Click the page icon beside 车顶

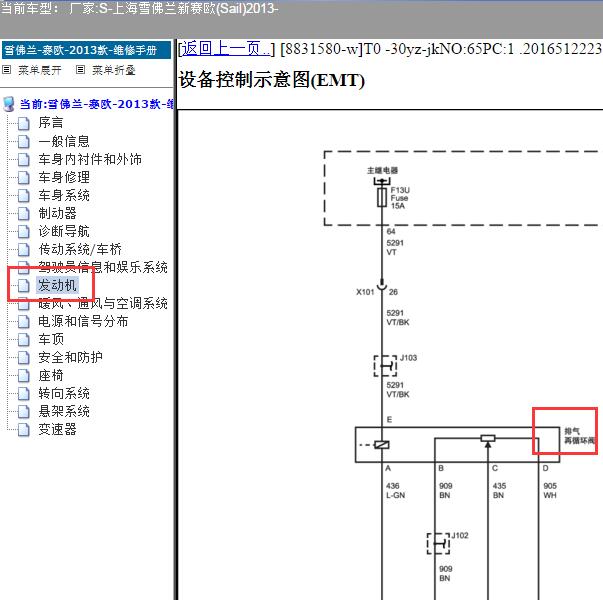coord(23,340)
